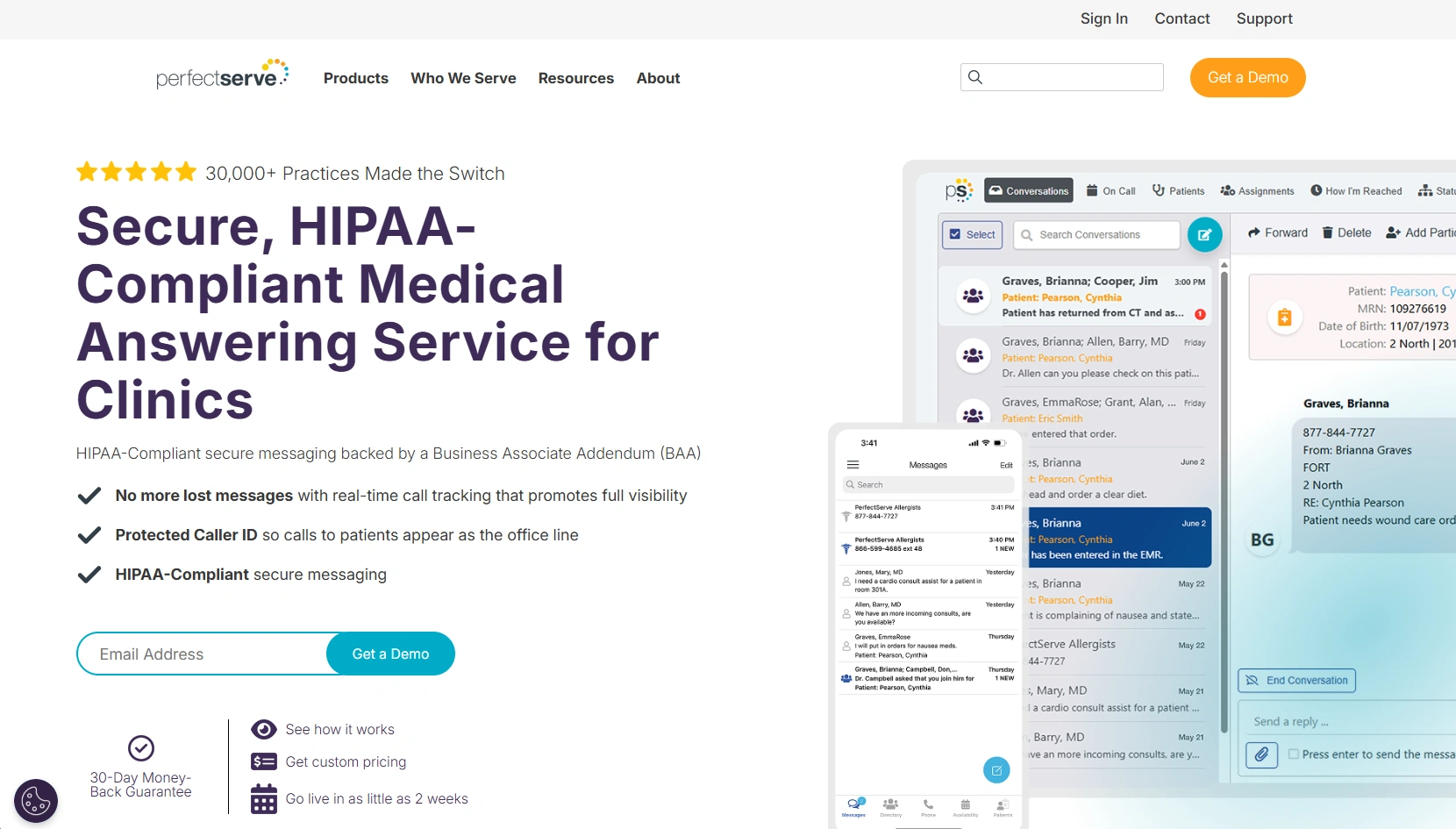The width and height of the screenshot is (1456, 829).
Task: Click the PS logo in app preview
Action: click(x=959, y=190)
